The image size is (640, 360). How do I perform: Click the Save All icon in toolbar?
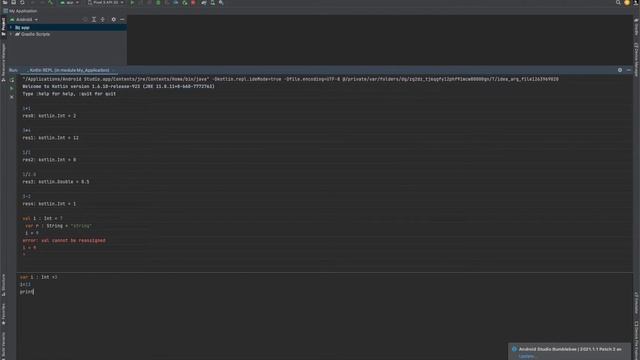tap(13, 2)
